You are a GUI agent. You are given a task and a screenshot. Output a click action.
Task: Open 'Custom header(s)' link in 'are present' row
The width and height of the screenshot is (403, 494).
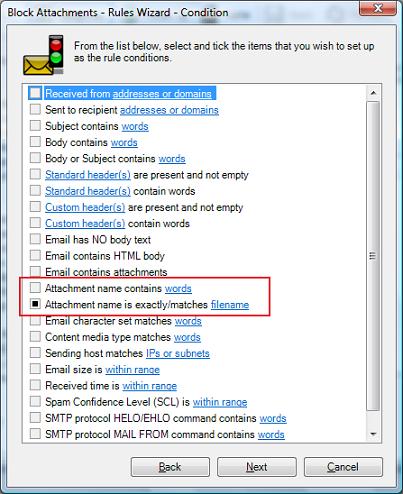pos(85,207)
